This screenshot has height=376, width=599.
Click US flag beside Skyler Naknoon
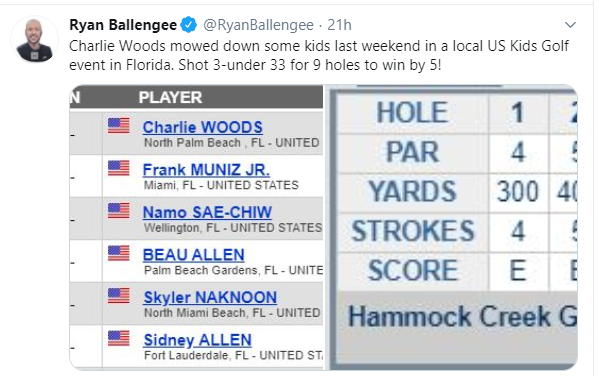pos(118,296)
